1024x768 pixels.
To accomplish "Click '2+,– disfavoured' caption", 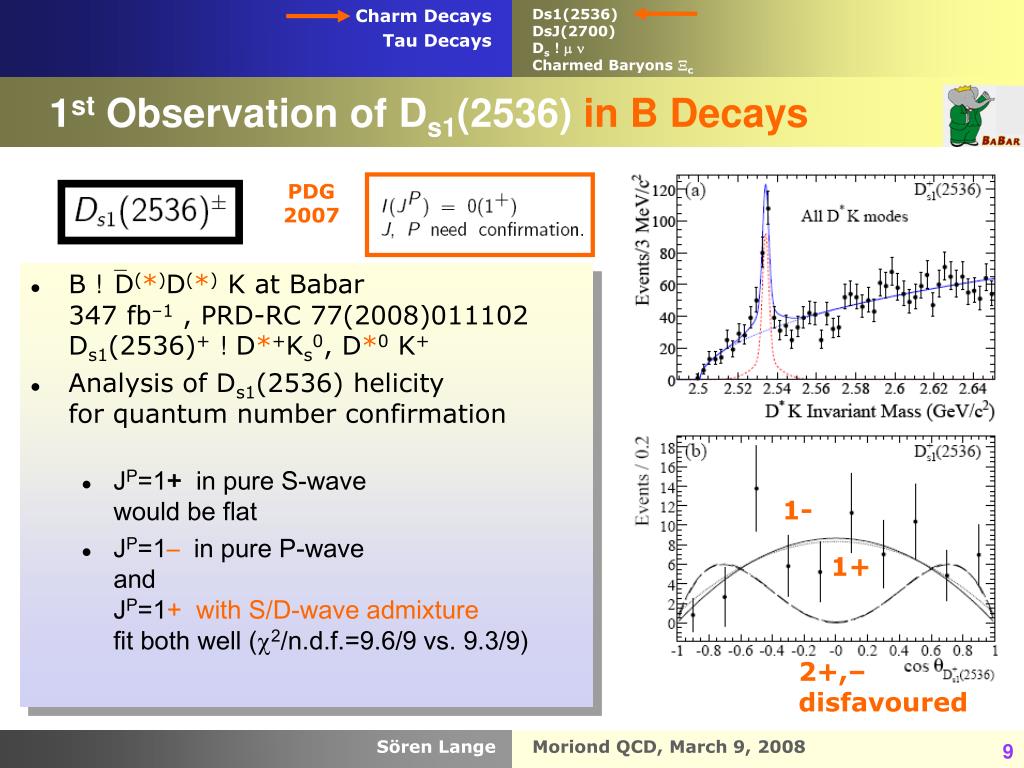I will click(x=882, y=687).
